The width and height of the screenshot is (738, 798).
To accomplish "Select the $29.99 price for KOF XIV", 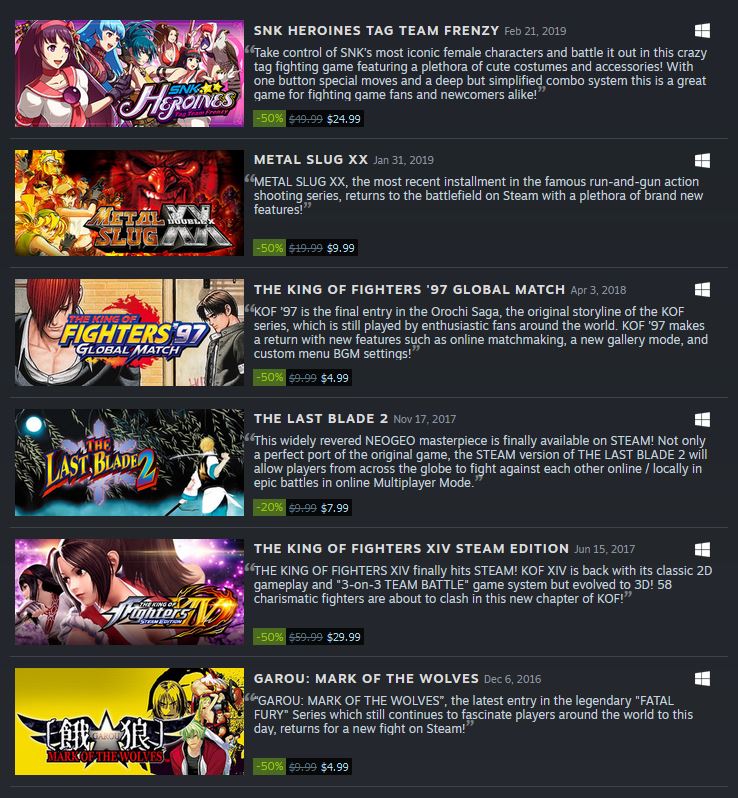I will pyautogui.click(x=344, y=637).
